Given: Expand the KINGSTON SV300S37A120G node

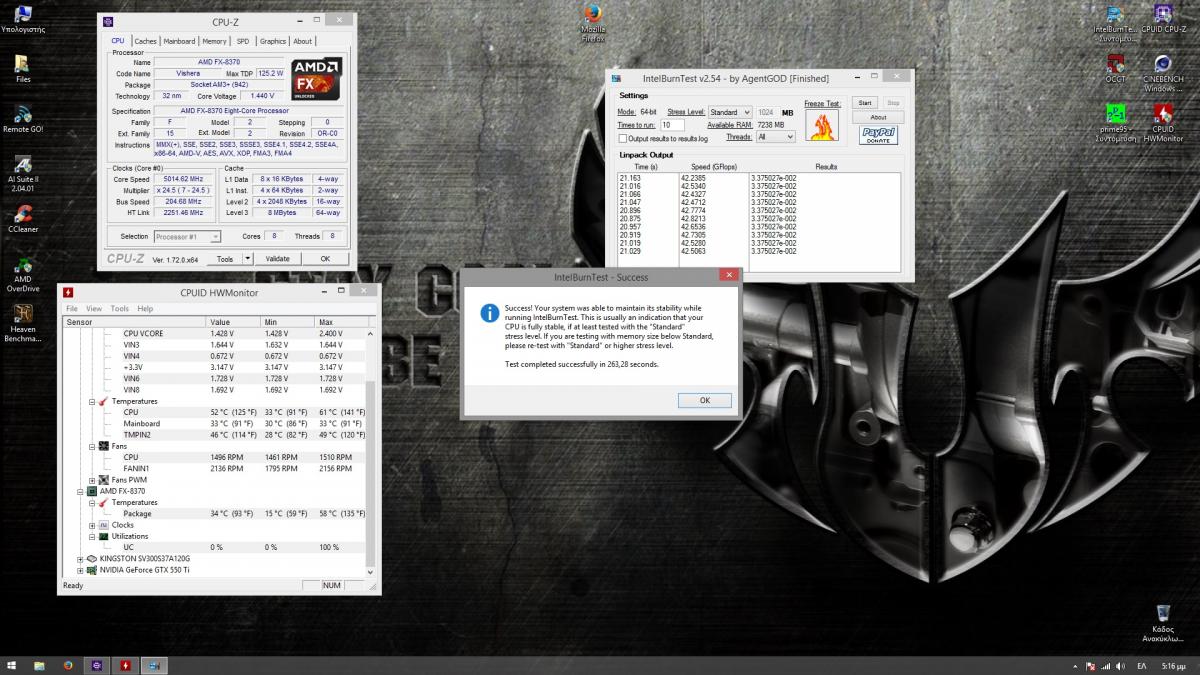Looking at the screenshot, I should coord(80,558).
